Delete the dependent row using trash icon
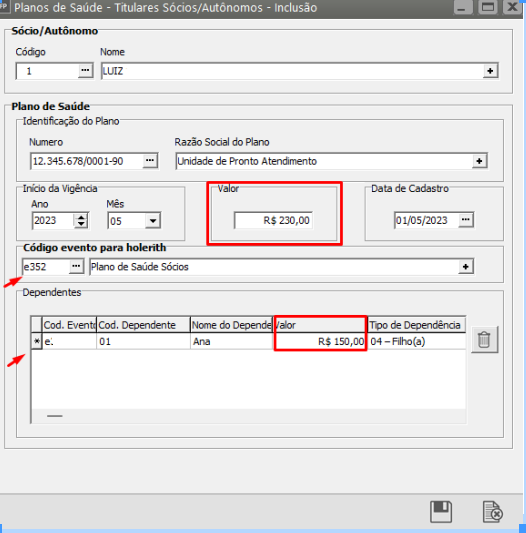The height and width of the screenshot is (533, 526). (484, 340)
